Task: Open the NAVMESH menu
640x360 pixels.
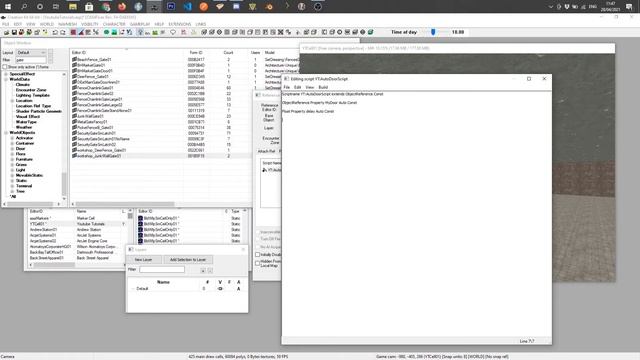Action: coord(67,24)
